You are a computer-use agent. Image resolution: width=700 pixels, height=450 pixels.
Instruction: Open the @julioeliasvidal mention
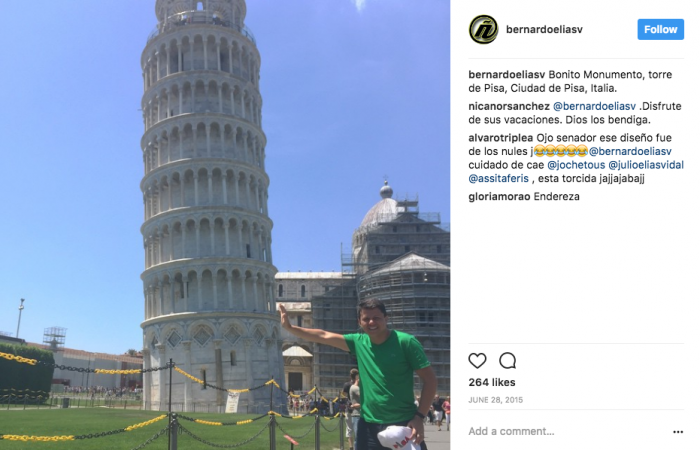click(x=646, y=165)
